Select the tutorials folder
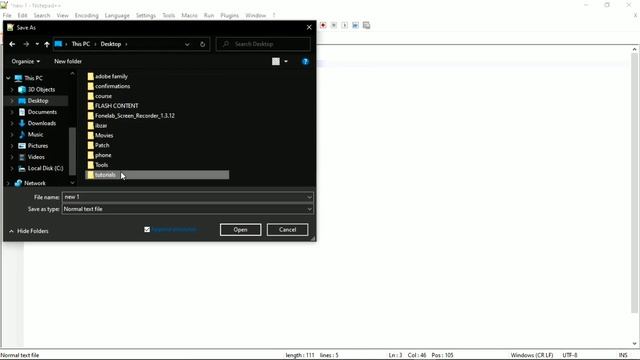640x360 pixels. click(157, 175)
